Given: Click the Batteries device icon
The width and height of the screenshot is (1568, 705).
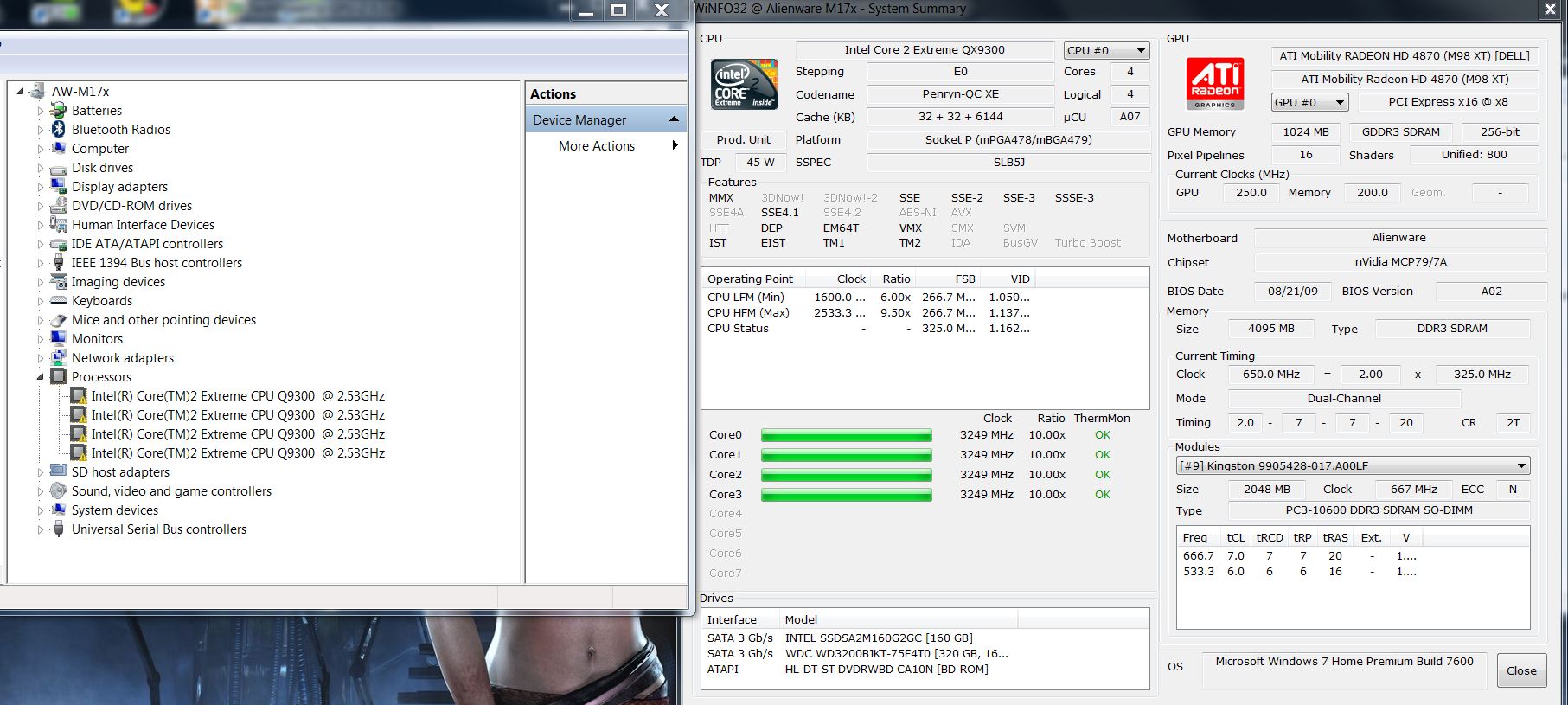Looking at the screenshot, I should click(x=59, y=111).
